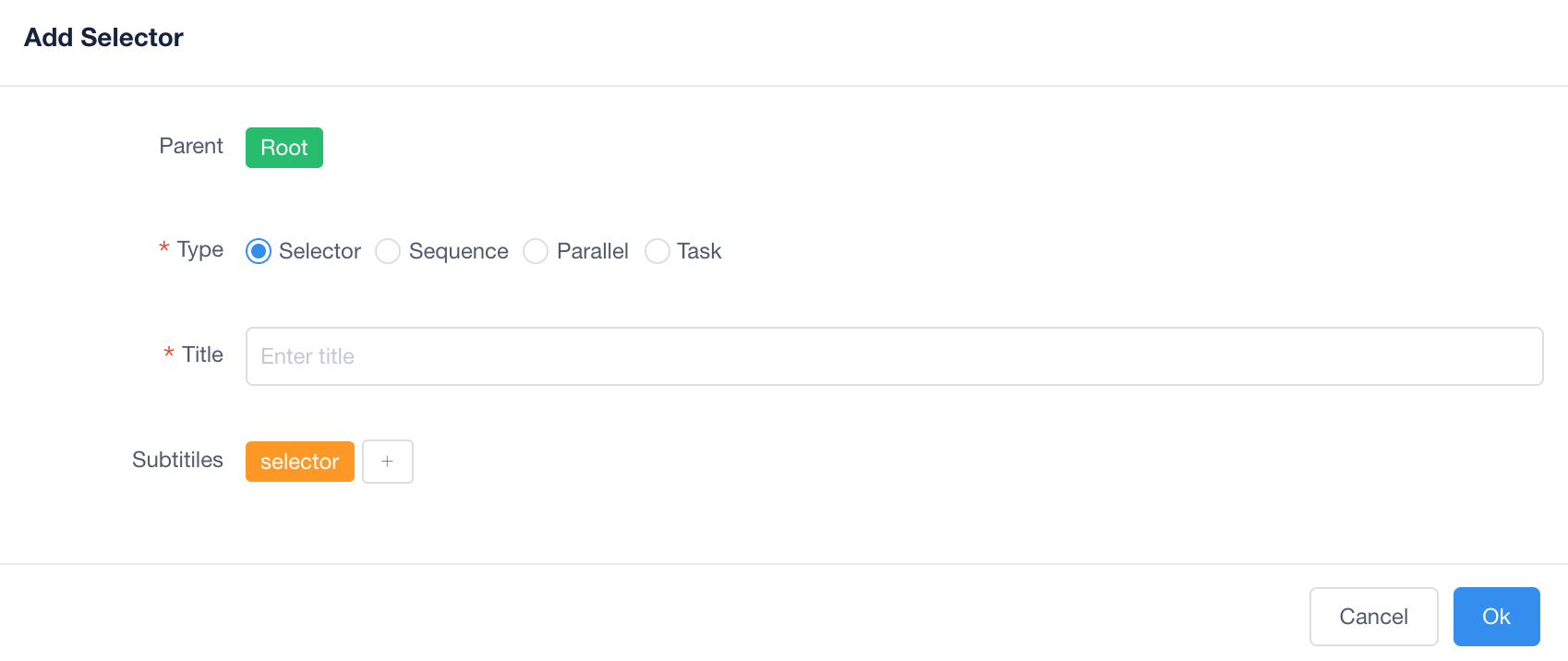The width and height of the screenshot is (1568, 661).
Task: Click the green Root parent tag
Action: pyautogui.click(x=283, y=148)
